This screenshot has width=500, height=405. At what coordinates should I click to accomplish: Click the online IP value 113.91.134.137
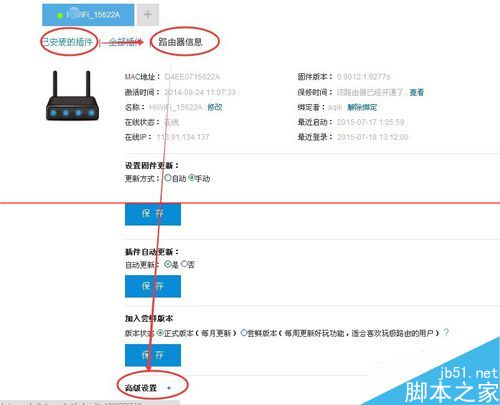(x=183, y=137)
